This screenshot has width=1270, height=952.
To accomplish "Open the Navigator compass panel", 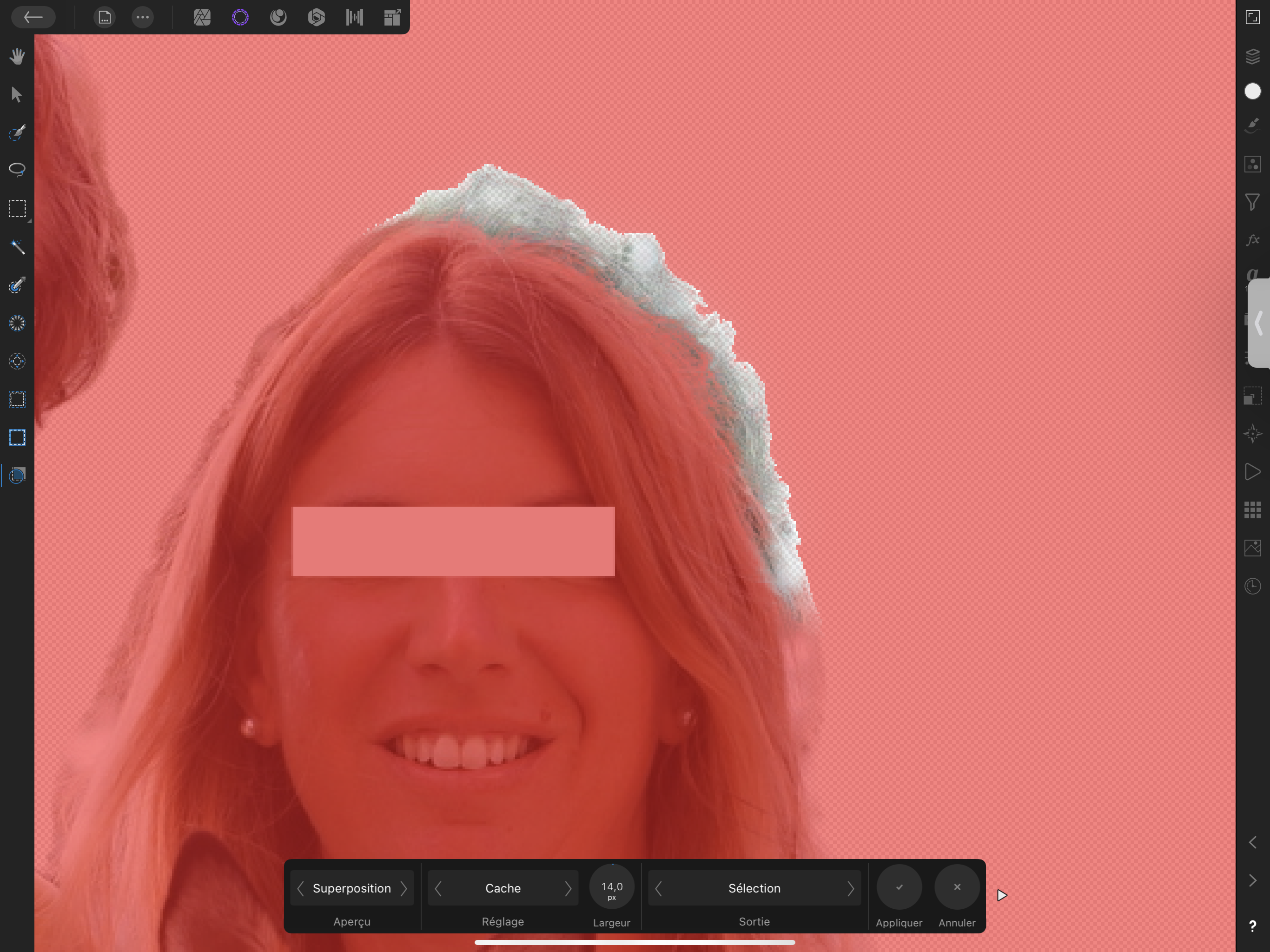I will [1253, 434].
